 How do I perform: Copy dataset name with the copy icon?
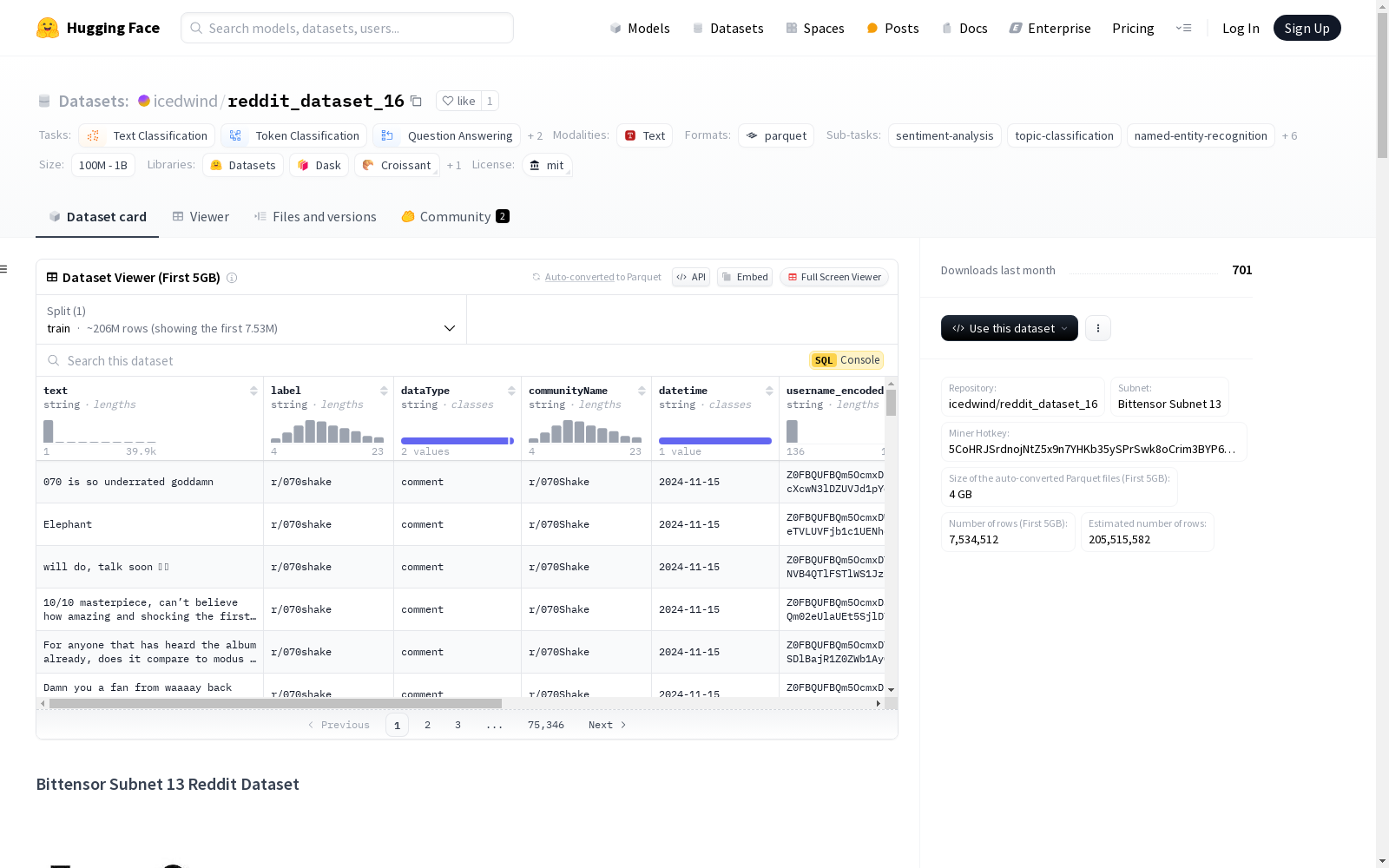416,101
